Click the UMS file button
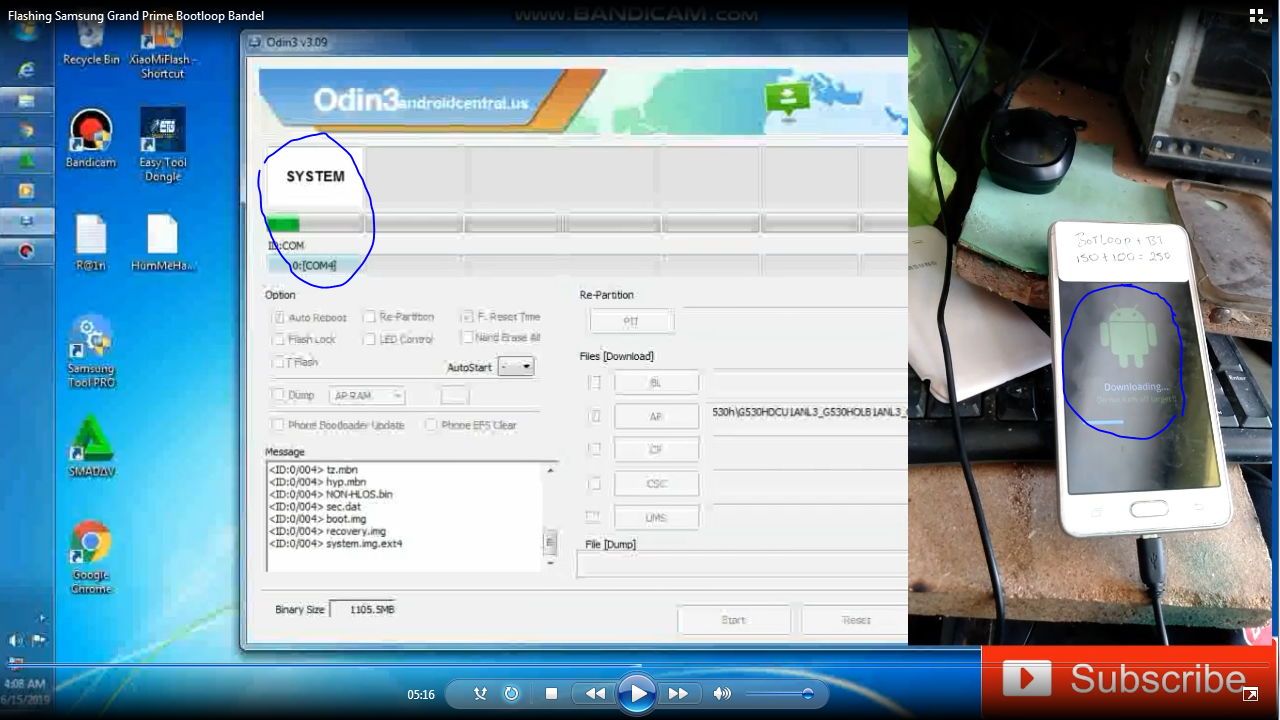Viewport: 1280px width, 720px height. pyautogui.click(x=656, y=517)
